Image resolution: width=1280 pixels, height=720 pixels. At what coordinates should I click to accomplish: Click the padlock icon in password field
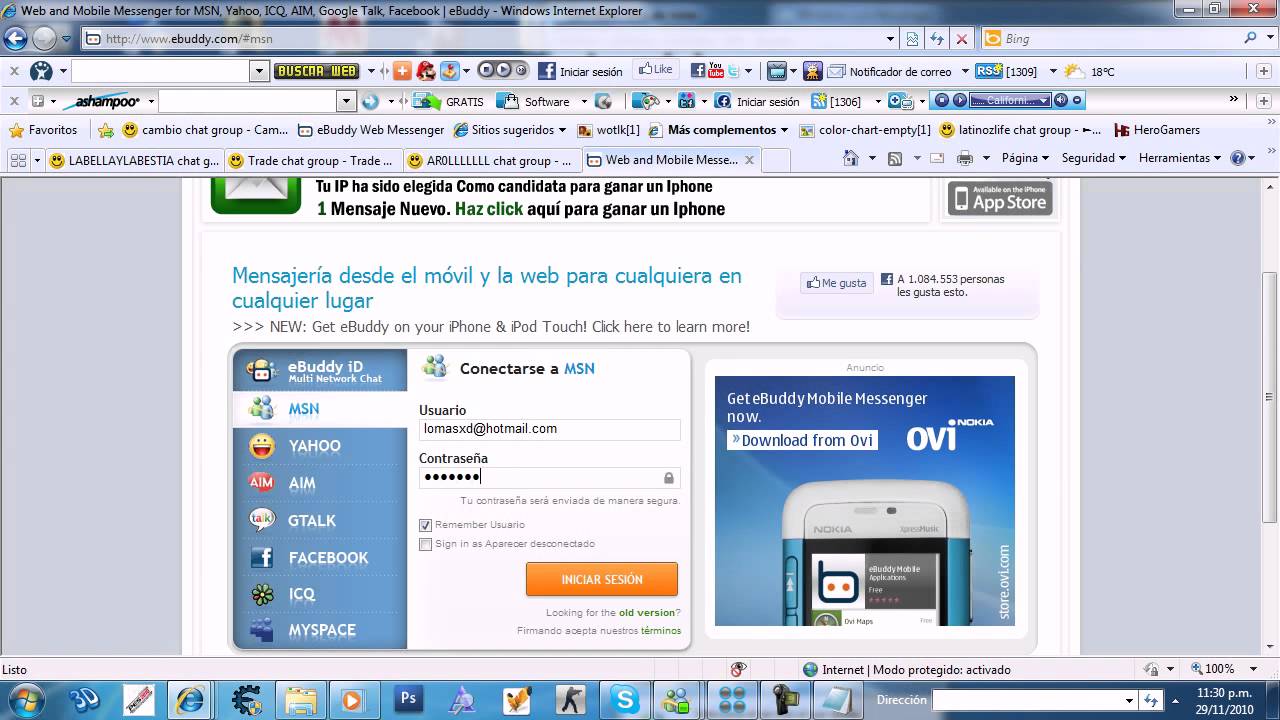click(x=669, y=478)
